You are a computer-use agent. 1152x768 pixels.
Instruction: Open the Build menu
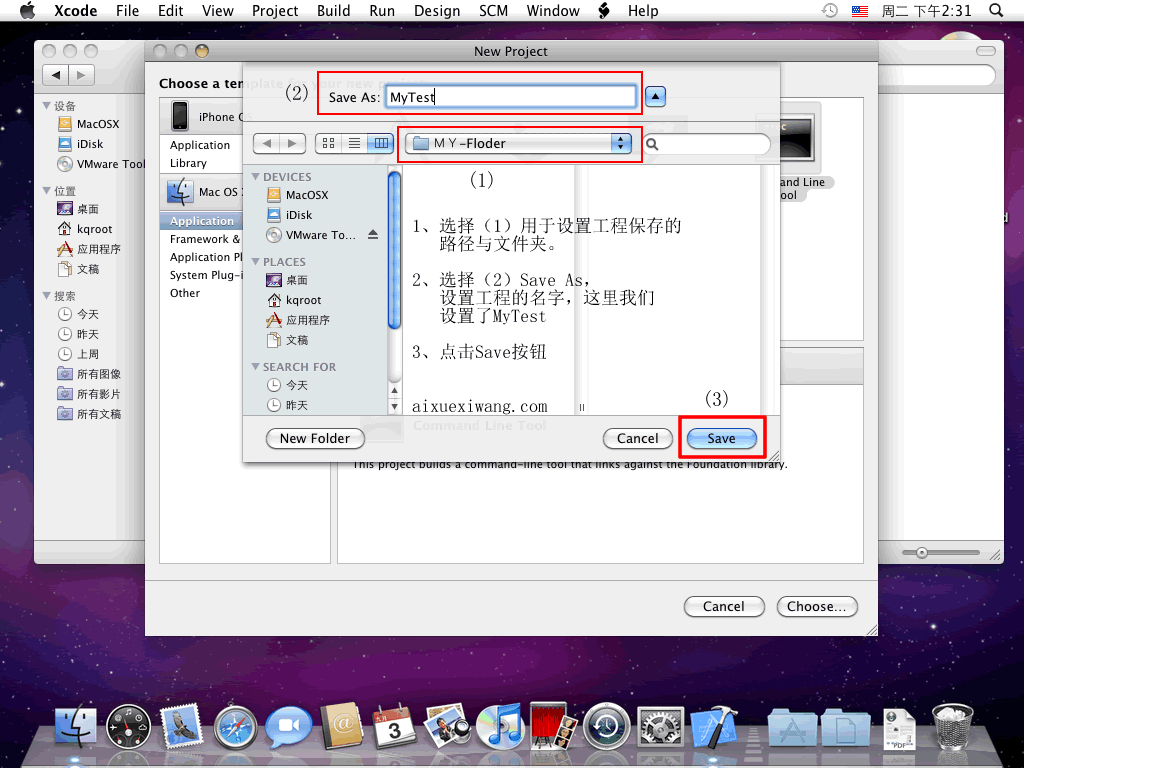(334, 10)
